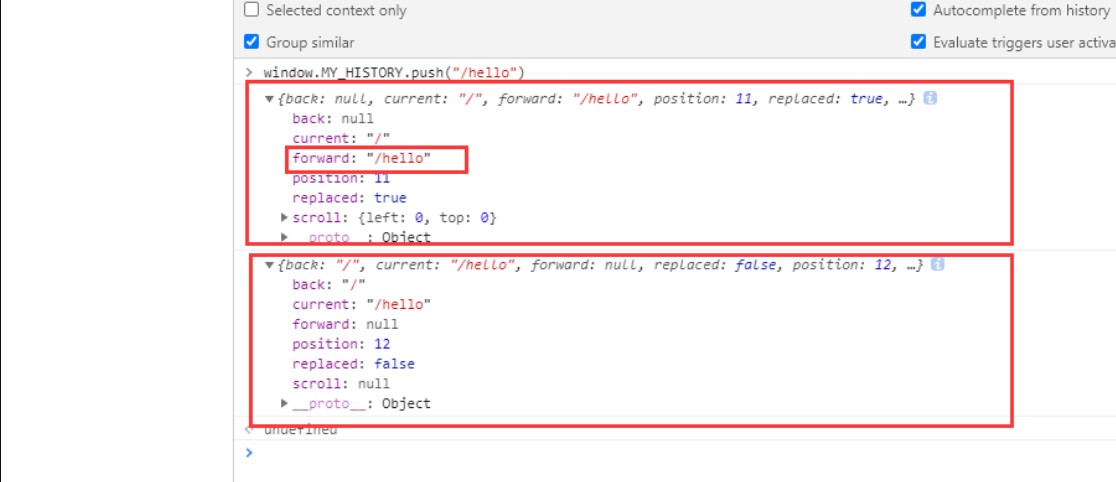Select the current: "/hello" property row
1116x482 pixels.
(360, 304)
